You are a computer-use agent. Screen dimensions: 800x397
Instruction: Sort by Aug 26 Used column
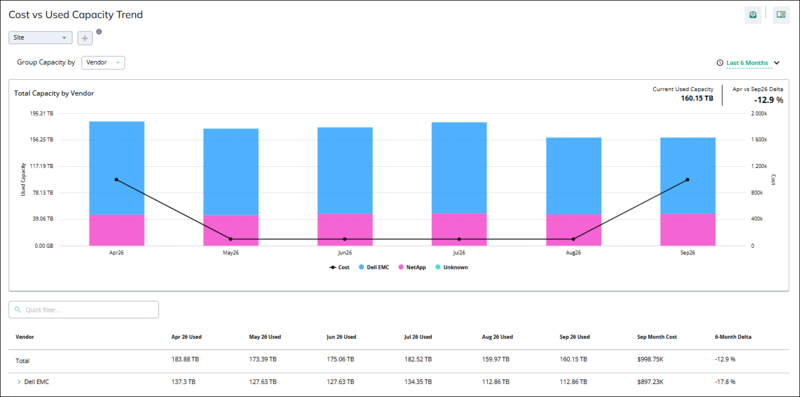(x=497, y=337)
